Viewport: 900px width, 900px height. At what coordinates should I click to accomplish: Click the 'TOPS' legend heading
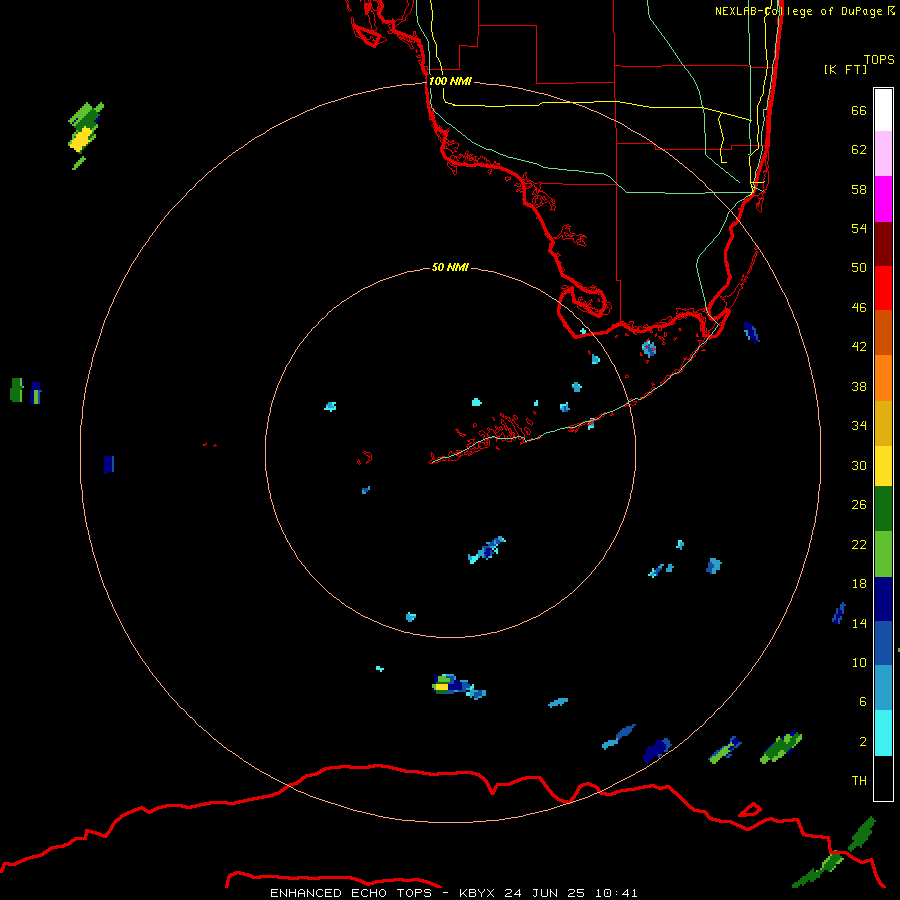pyautogui.click(x=879, y=59)
